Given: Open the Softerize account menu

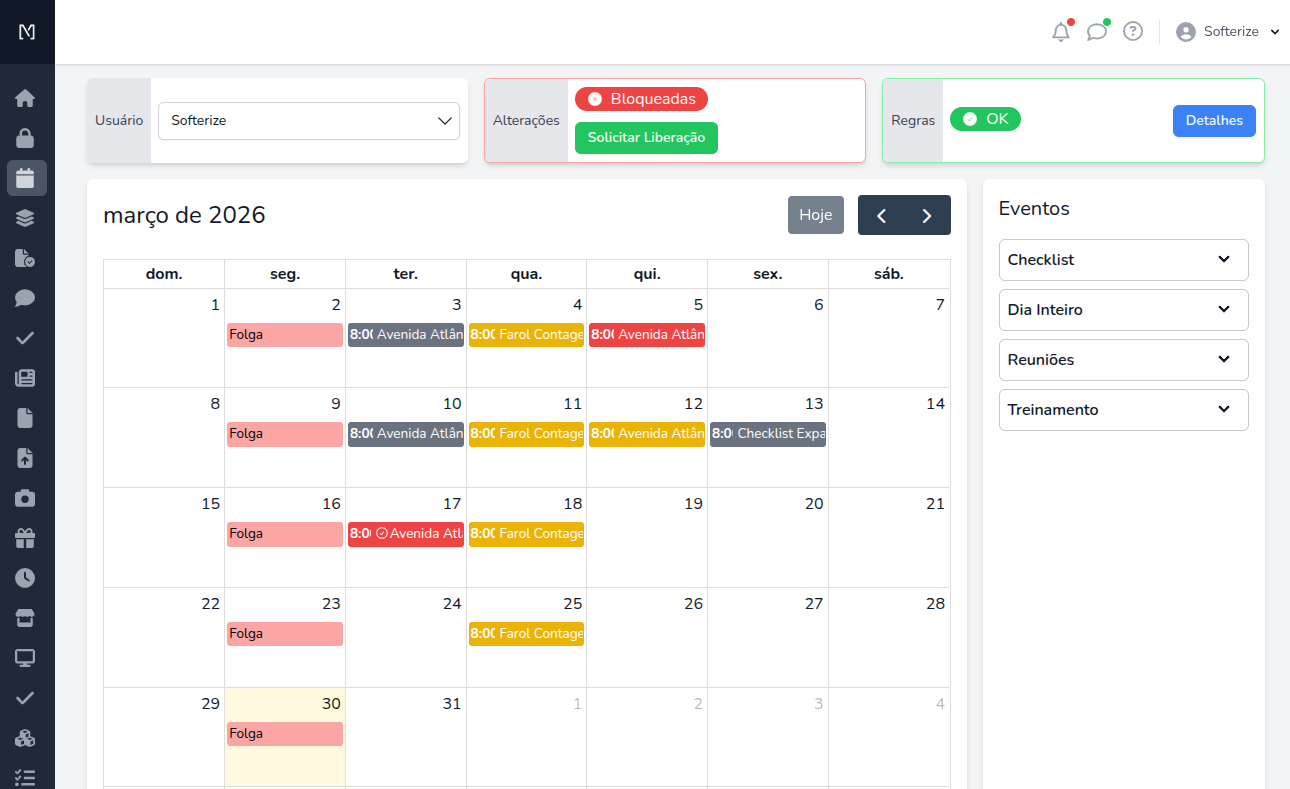Looking at the screenshot, I should point(1227,31).
